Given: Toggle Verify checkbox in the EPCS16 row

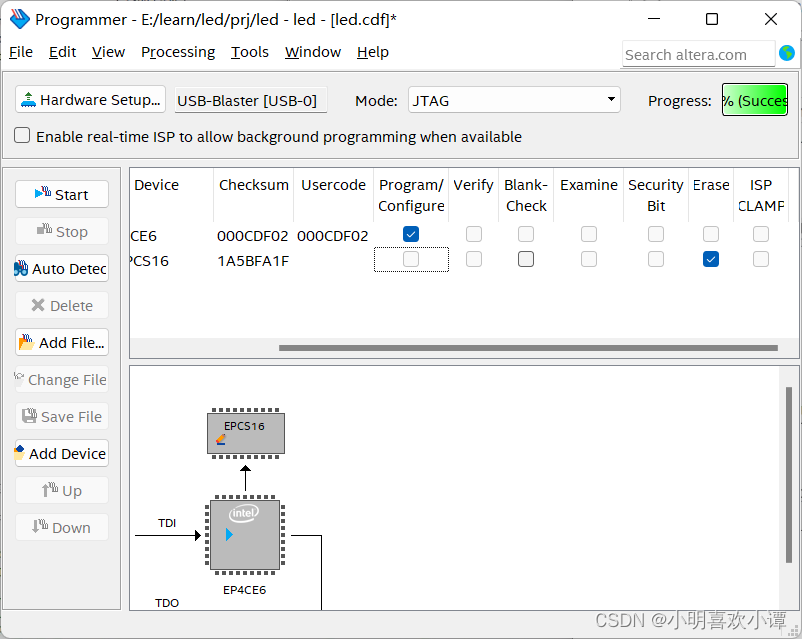Looking at the screenshot, I should coord(474,259).
